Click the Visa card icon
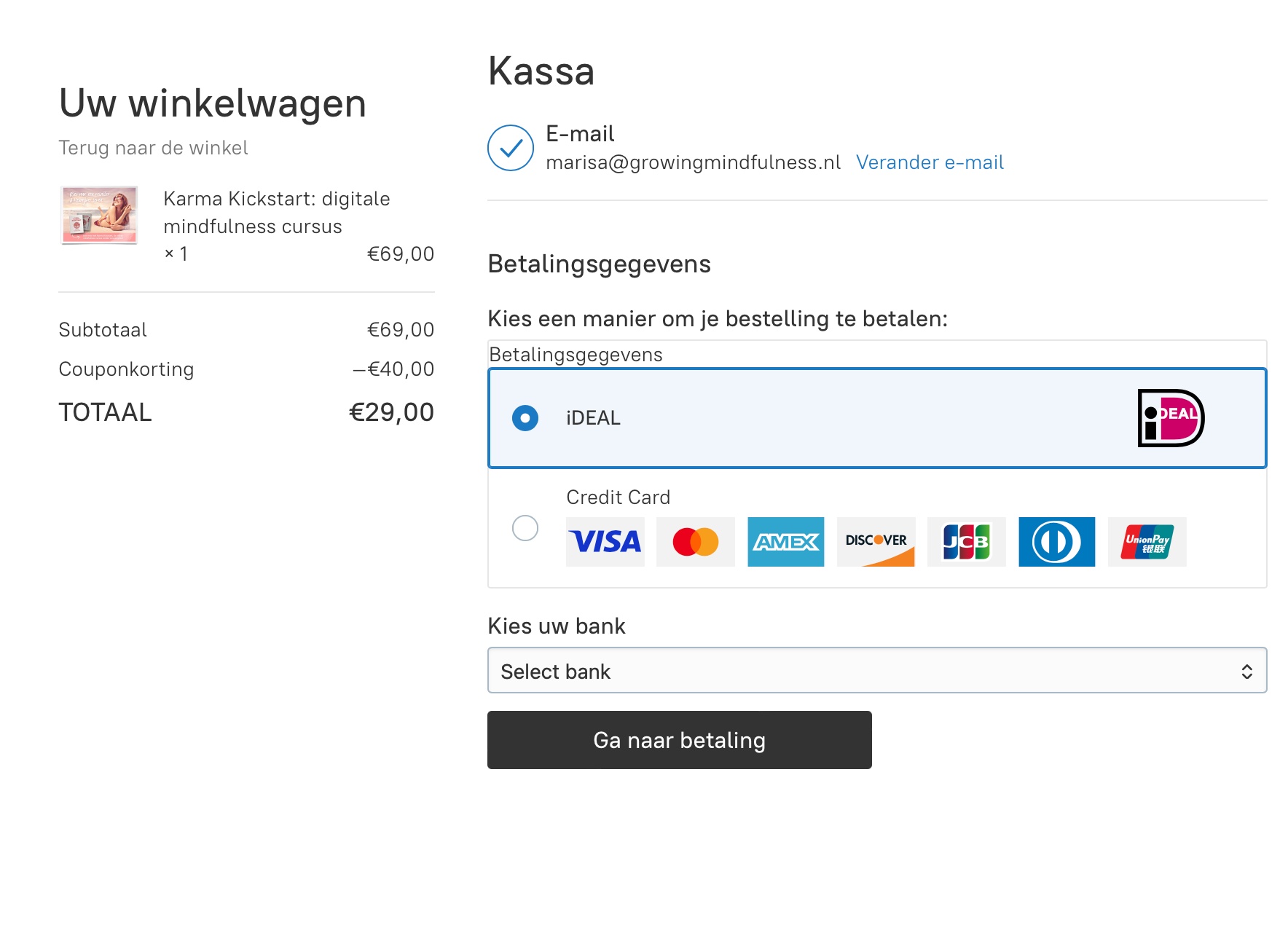Screen dimensions: 1288x925 point(605,542)
